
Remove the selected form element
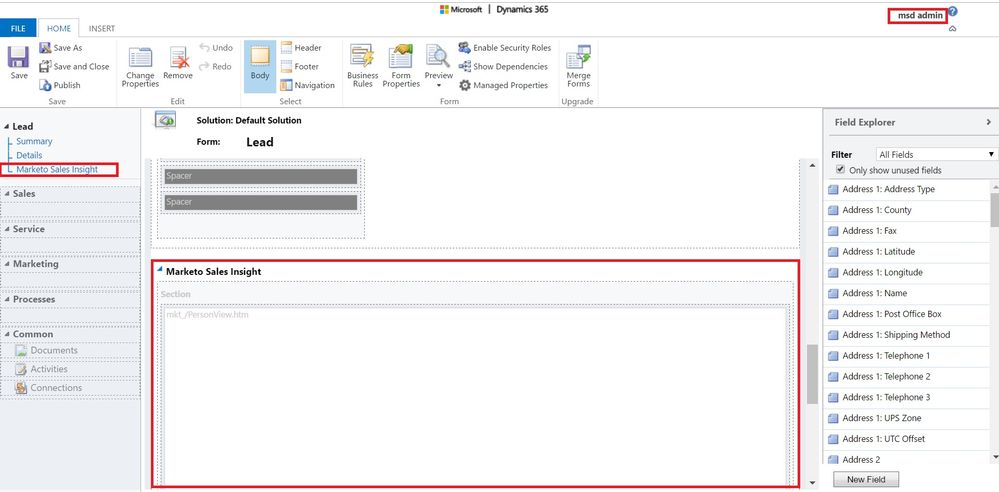point(178,62)
